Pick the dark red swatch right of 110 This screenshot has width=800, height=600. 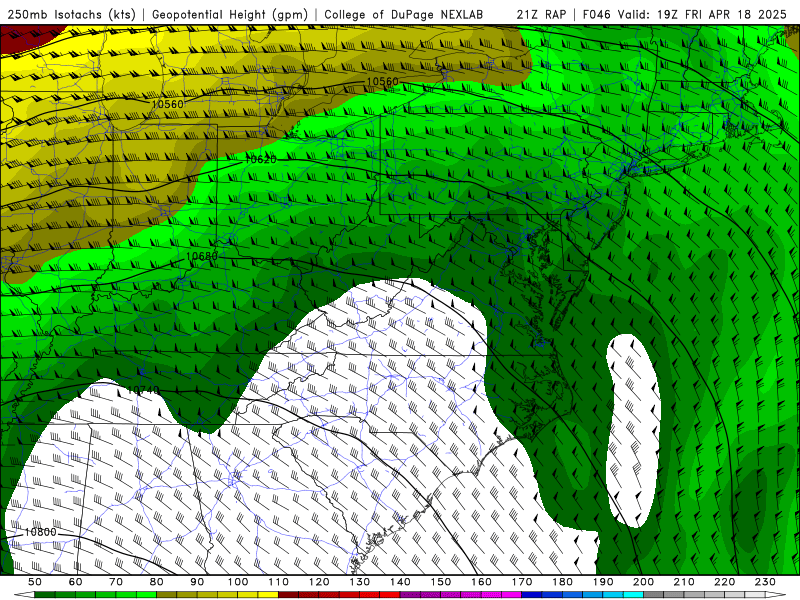click(x=288, y=595)
